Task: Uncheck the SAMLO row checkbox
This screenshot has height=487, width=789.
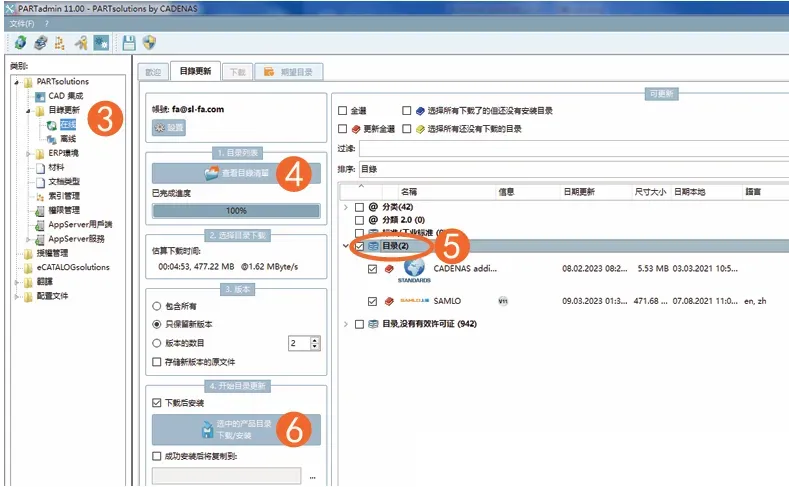Action: coord(372,301)
